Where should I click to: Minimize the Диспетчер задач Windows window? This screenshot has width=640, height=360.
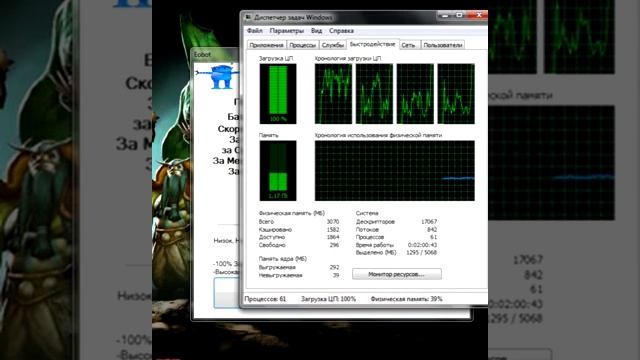click(445, 15)
